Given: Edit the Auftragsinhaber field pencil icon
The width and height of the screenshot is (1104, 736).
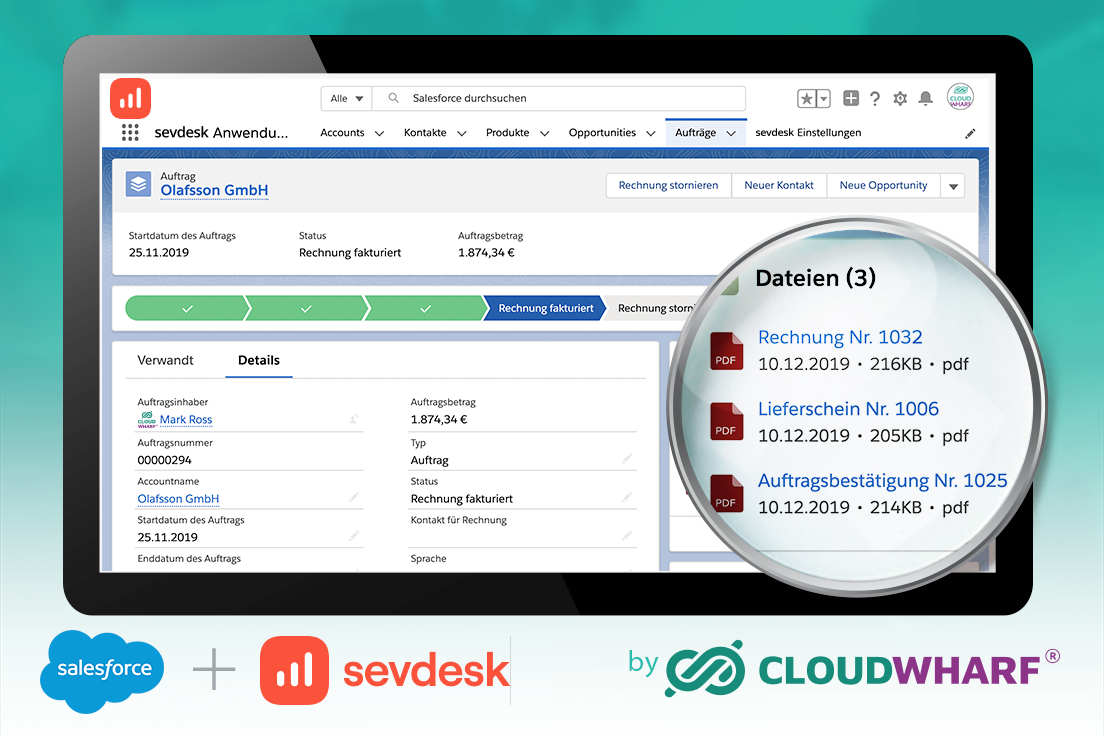Looking at the screenshot, I should tap(354, 419).
